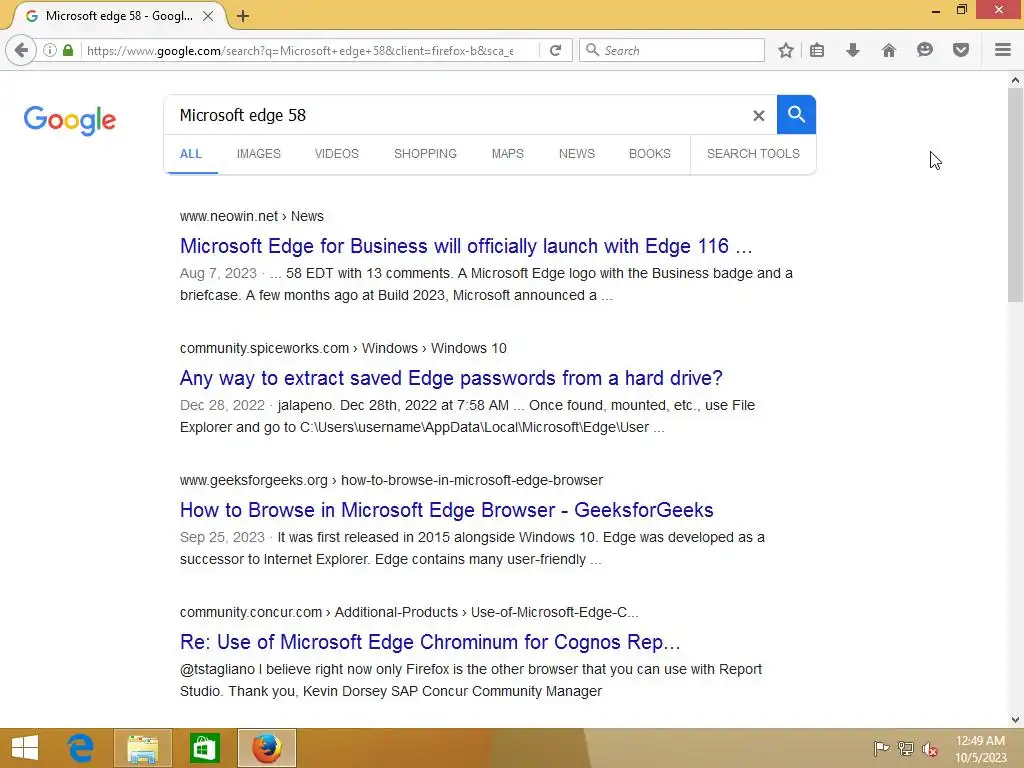Focus the Firefox toolbar Search box
This screenshot has height=768, width=1024.
672,50
